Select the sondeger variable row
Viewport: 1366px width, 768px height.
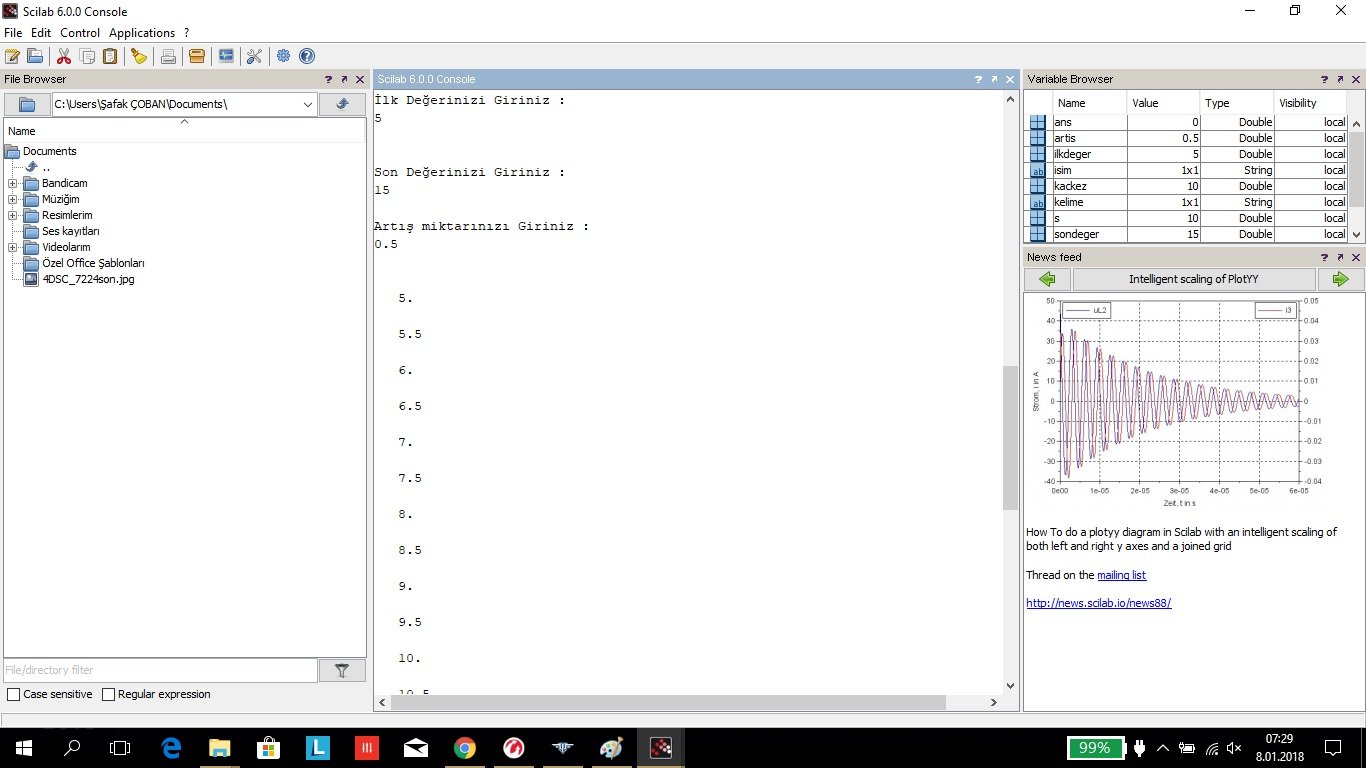[x=1188, y=234]
